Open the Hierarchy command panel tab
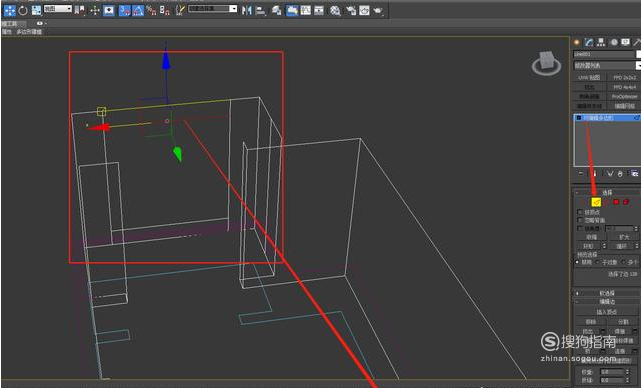 click(x=601, y=42)
